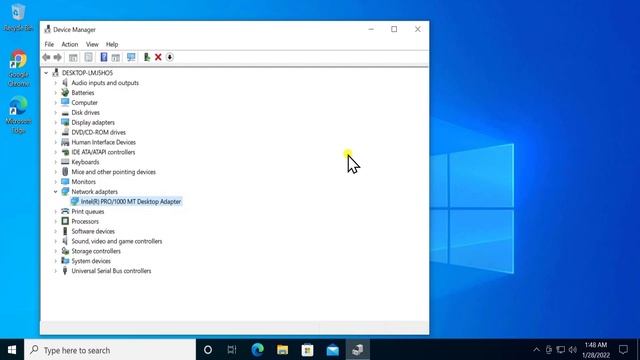Toggle the Show/Hide Console Tree toolbar icon
This screenshot has height=360, width=640.
[x=73, y=58]
